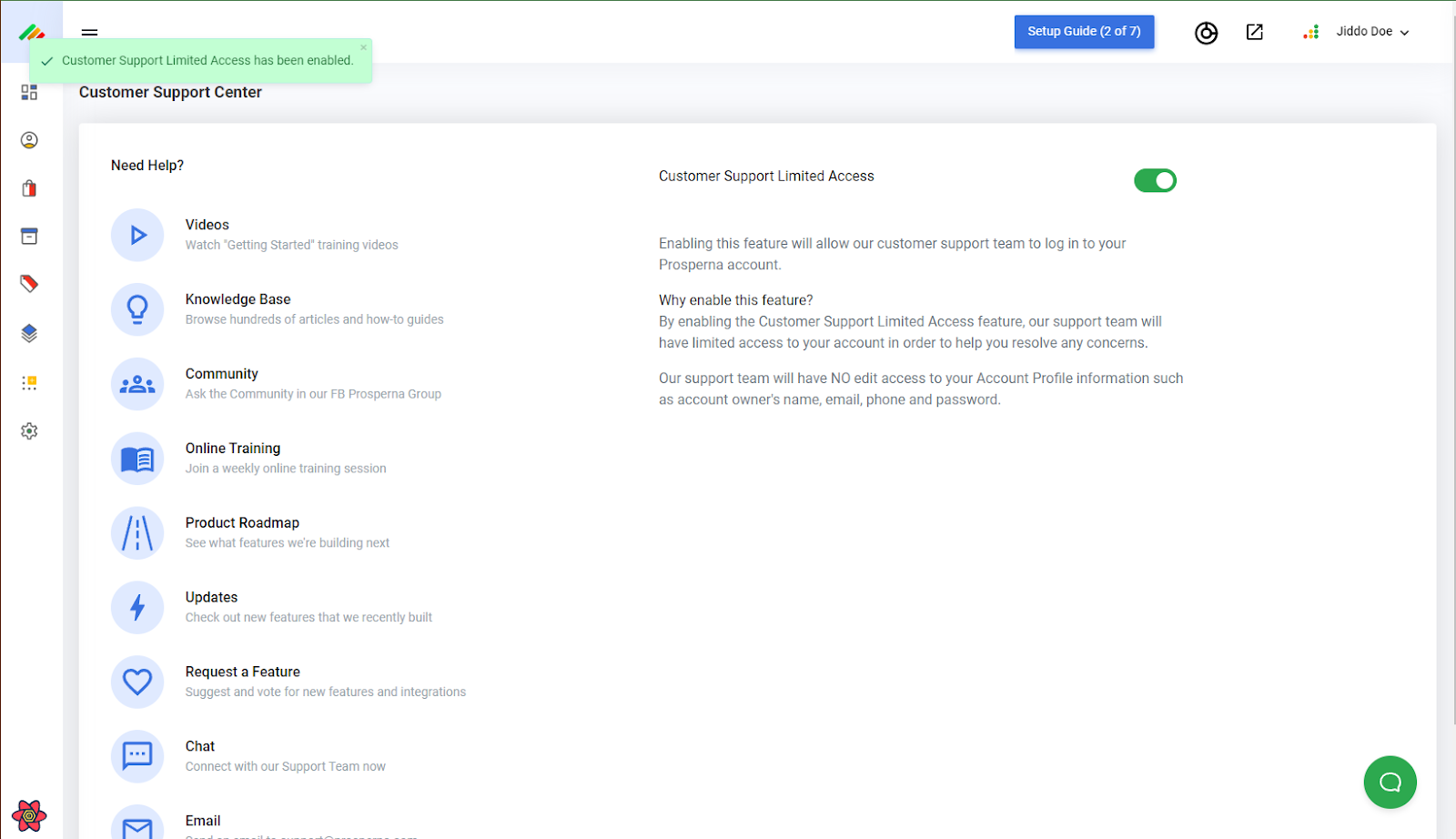Click the Prosperna logo icon

[x=31, y=32]
